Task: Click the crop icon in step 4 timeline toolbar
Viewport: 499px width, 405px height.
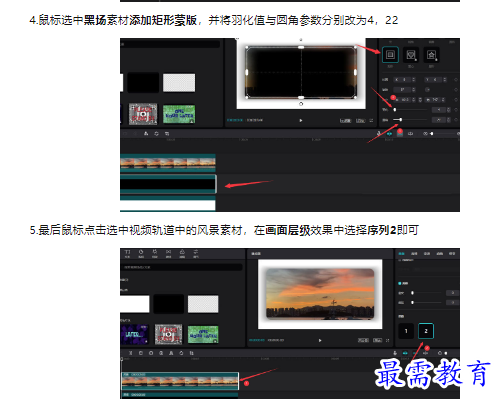Action: click(x=167, y=134)
